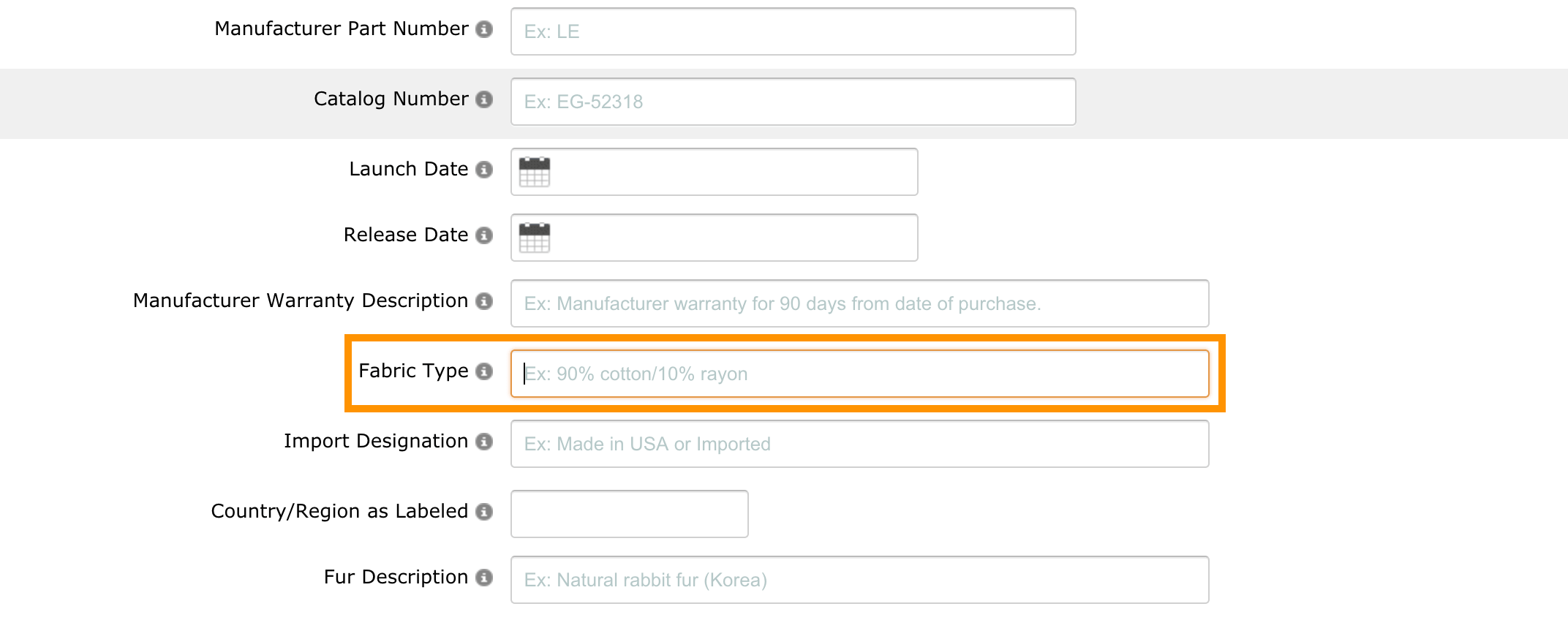Viewport: 1568px width, 620px height.
Task: Click the Fabric Type text field
Action: 859,374
